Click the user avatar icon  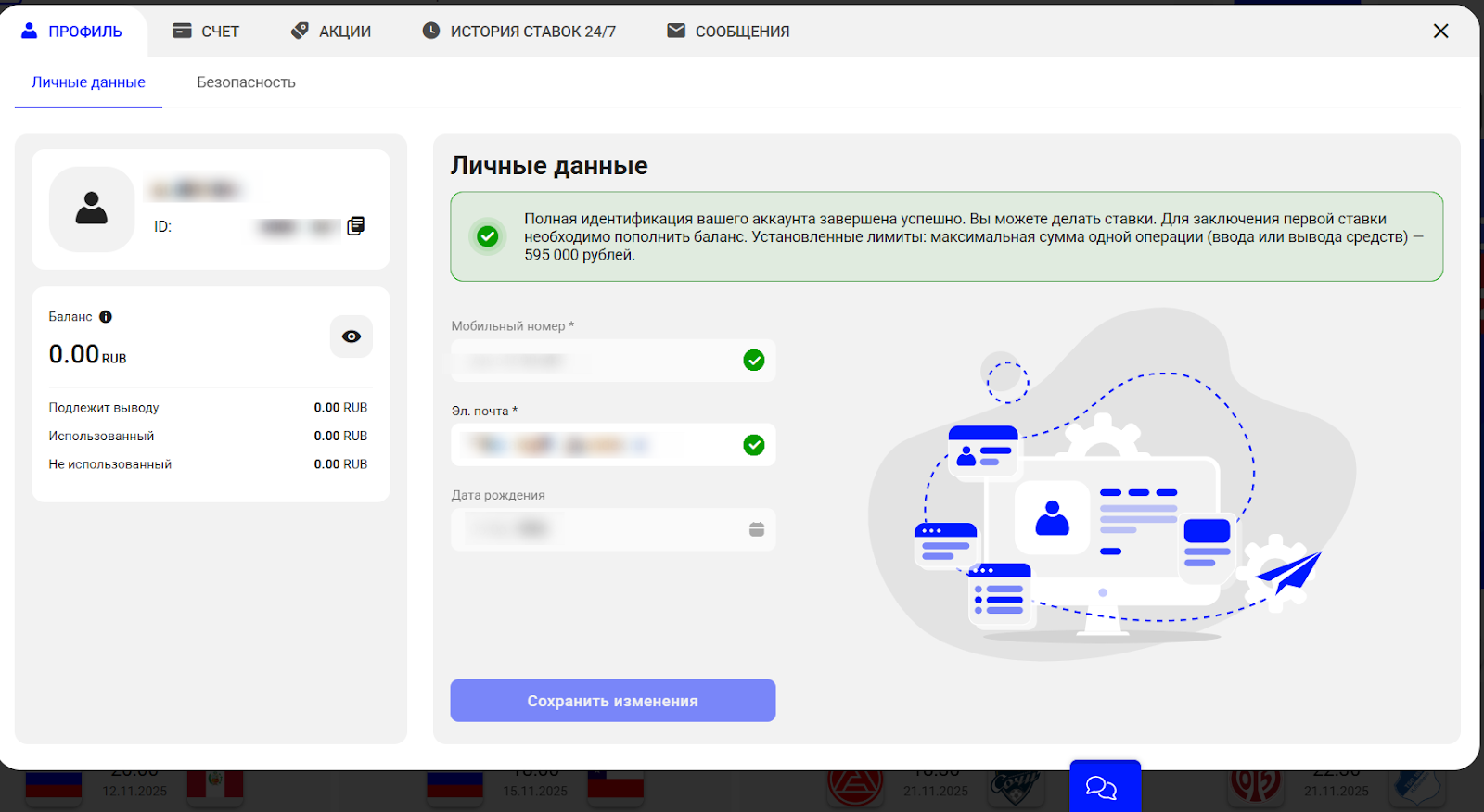point(92,209)
